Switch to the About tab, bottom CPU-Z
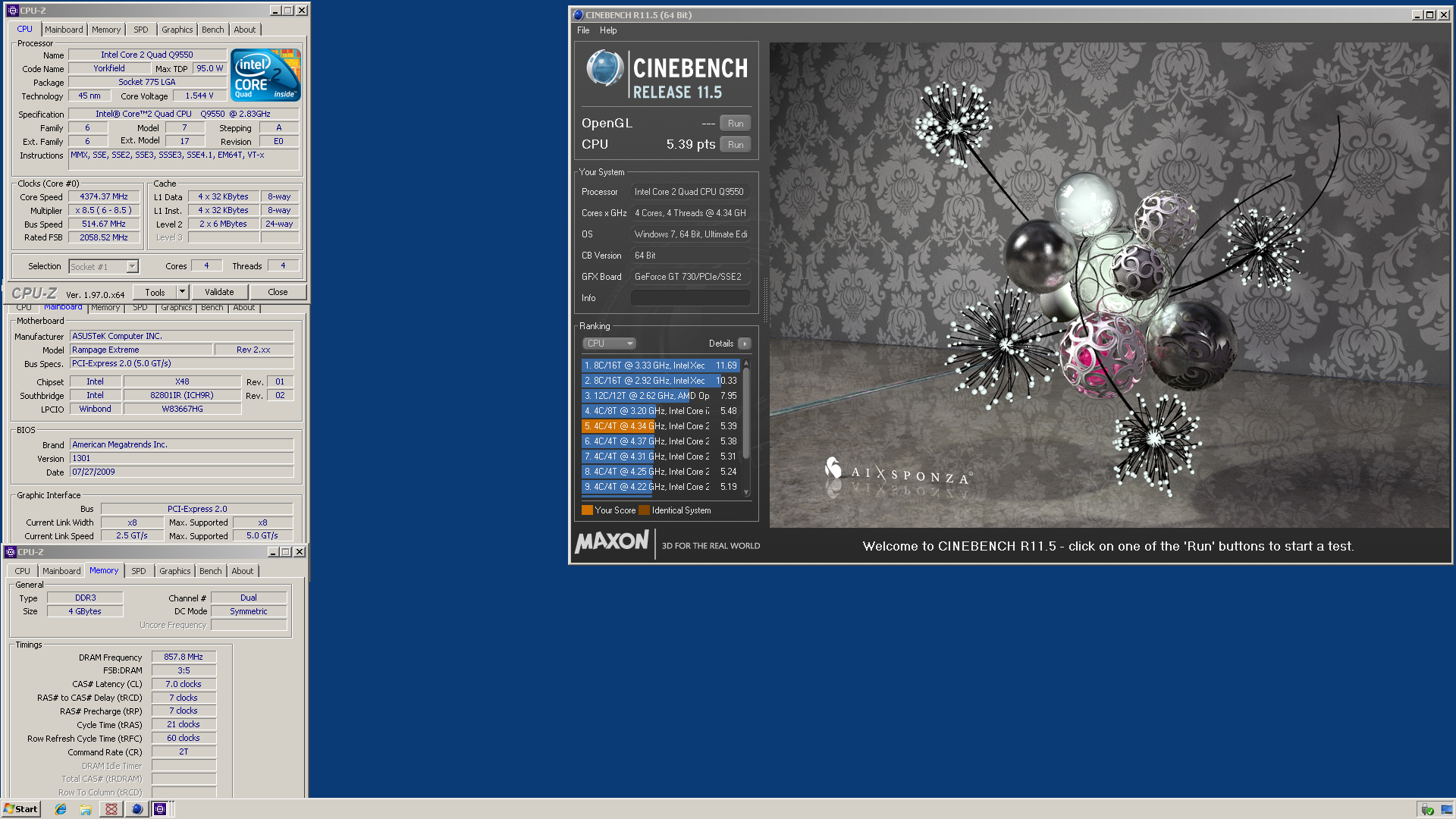Viewport: 1456px width, 819px height. (243, 571)
